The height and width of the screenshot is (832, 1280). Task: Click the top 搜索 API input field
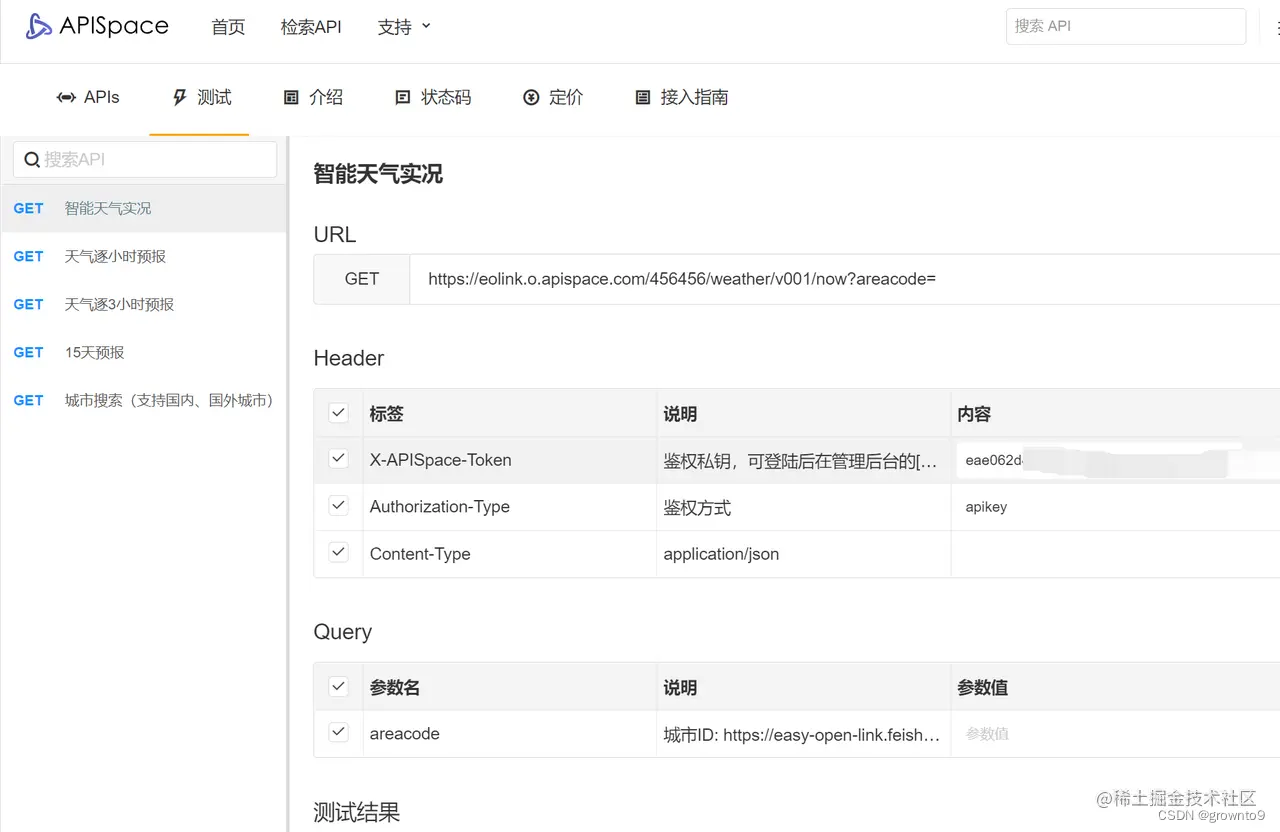click(x=1125, y=26)
